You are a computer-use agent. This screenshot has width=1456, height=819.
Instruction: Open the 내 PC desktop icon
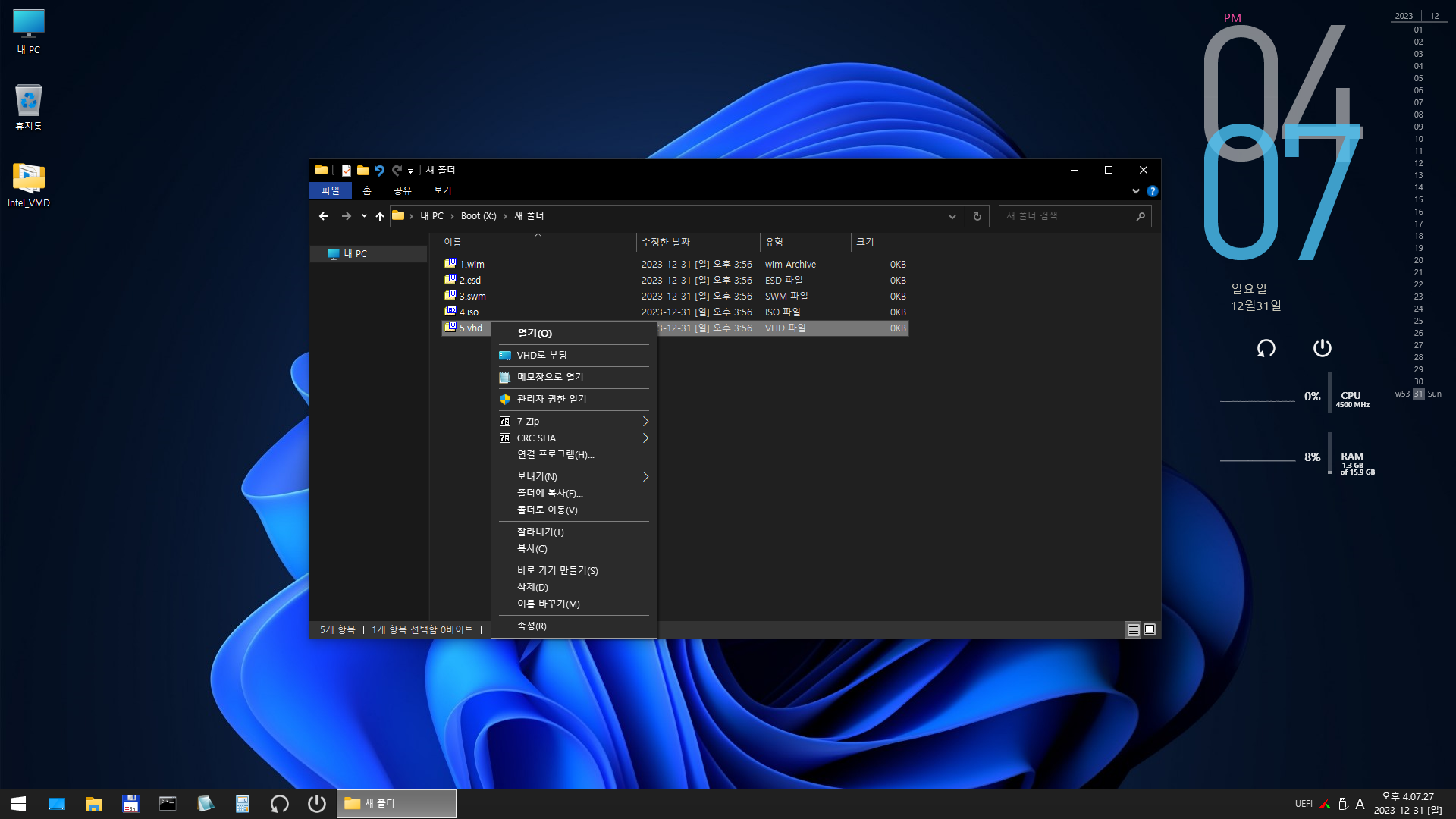(29, 32)
